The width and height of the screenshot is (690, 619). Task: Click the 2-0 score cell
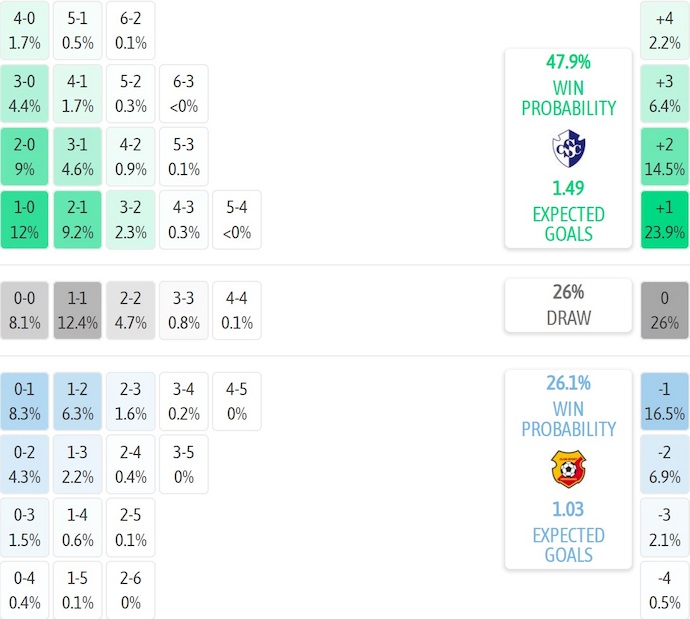point(25,156)
